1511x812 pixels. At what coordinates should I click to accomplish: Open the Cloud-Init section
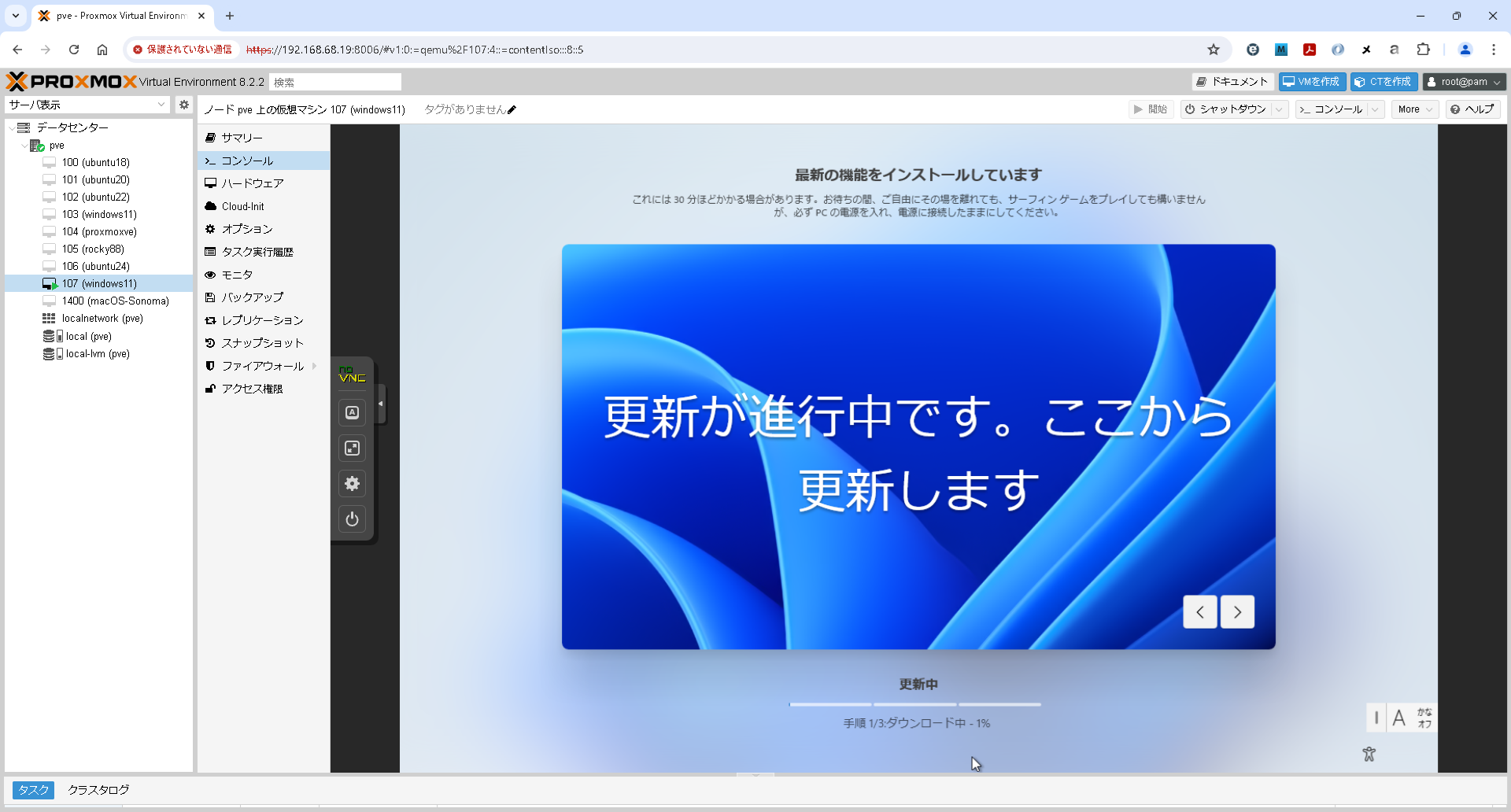click(x=264, y=206)
